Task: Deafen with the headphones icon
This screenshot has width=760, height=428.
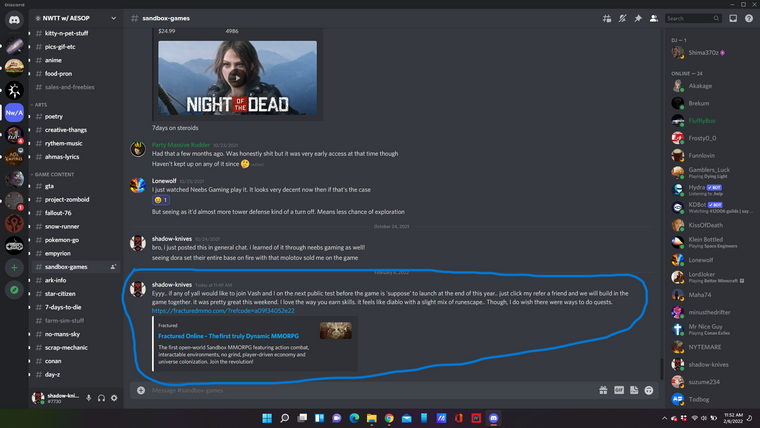Action: pyautogui.click(x=101, y=398)
